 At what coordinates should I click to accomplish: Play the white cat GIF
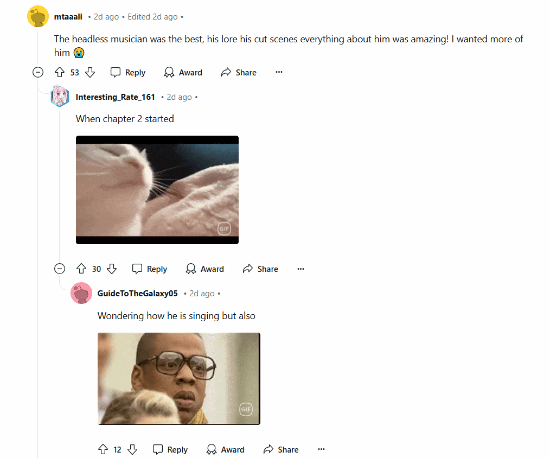157,190
